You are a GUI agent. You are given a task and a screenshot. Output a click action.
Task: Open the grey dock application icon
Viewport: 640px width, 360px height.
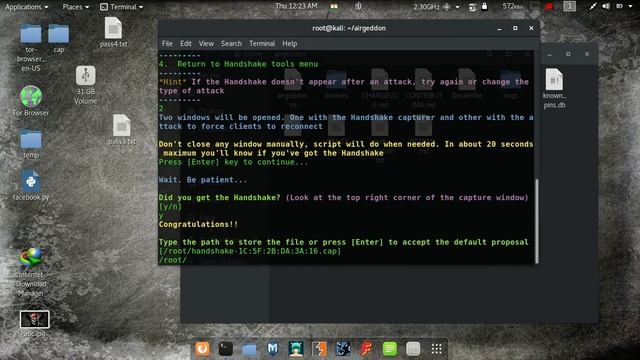pos(413,349)
